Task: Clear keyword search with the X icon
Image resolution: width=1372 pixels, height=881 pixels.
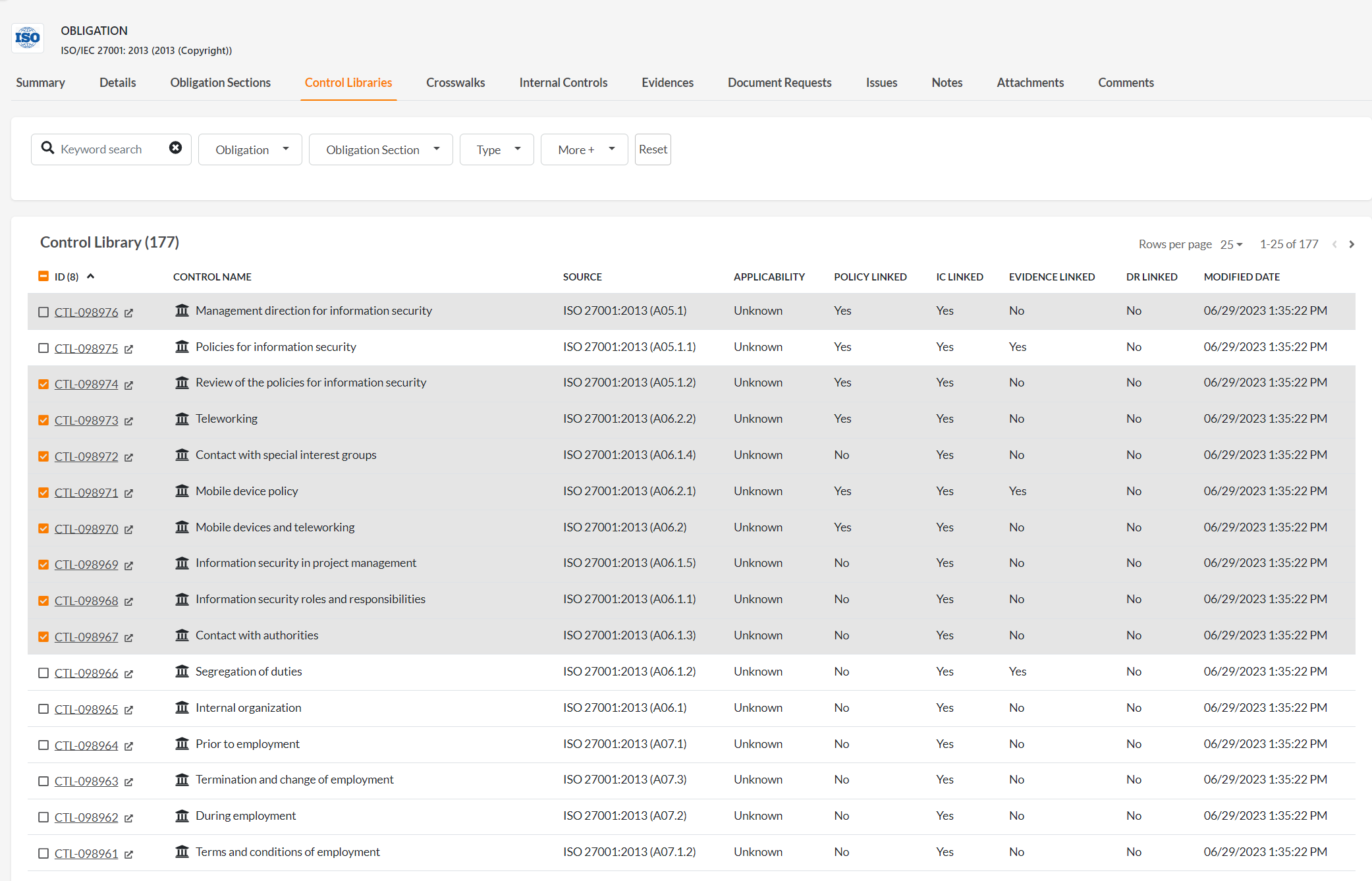Action: point(175,148)
